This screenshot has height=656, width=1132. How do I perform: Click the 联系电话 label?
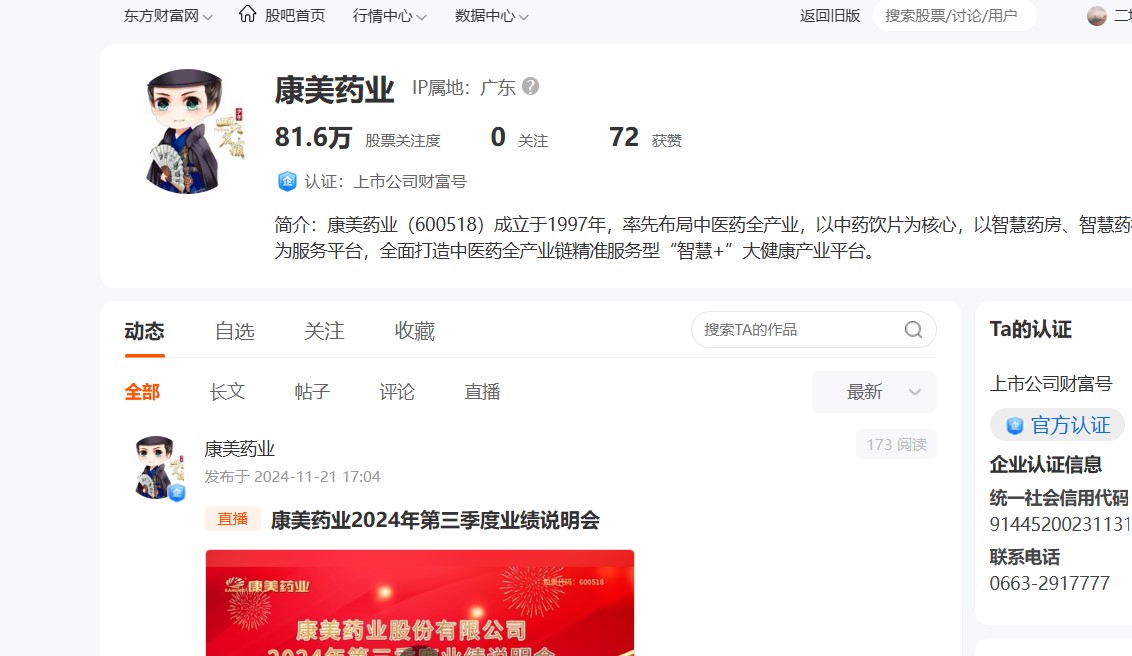1024,557
